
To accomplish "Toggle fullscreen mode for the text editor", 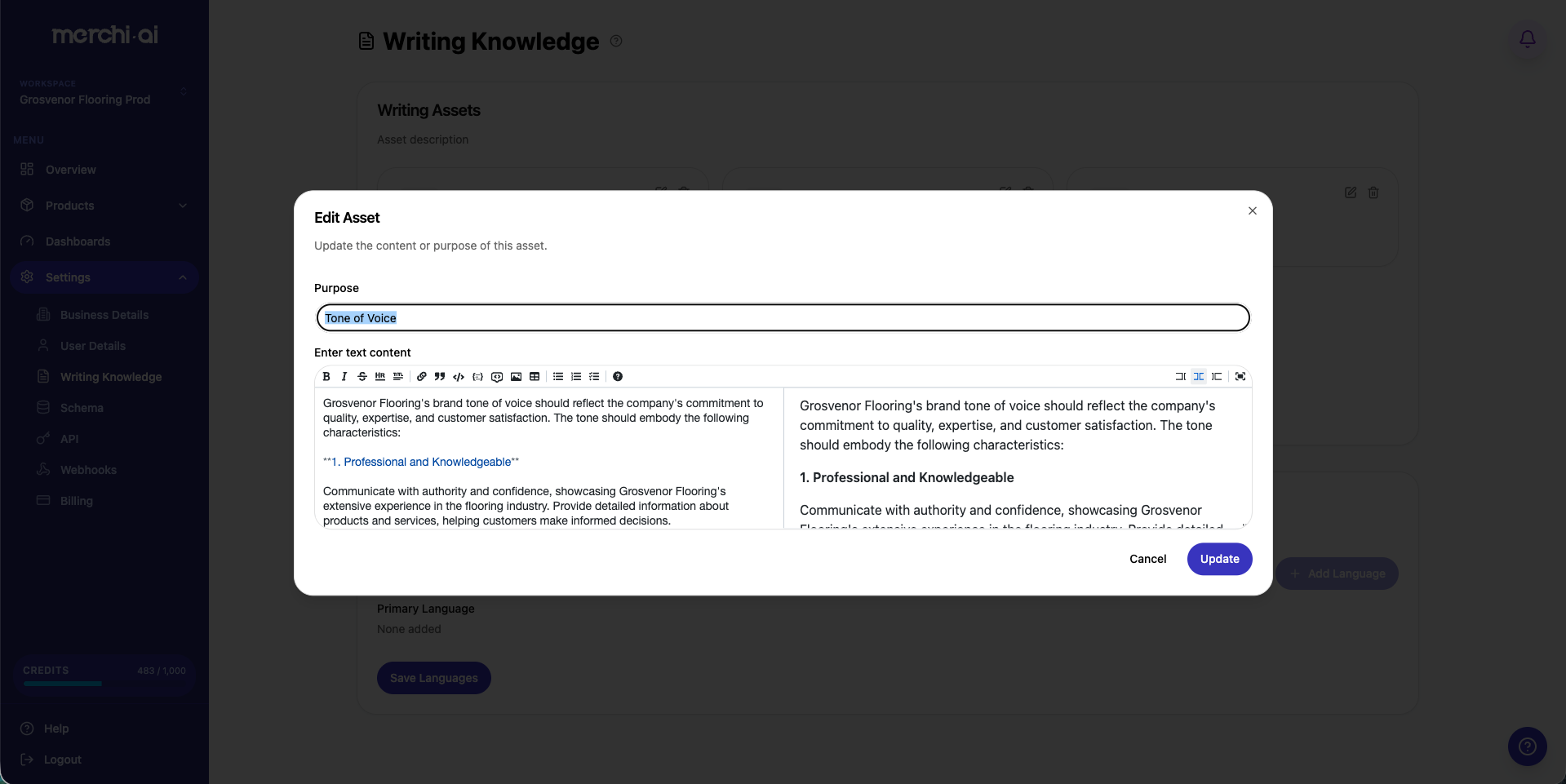I will 1240,377.
